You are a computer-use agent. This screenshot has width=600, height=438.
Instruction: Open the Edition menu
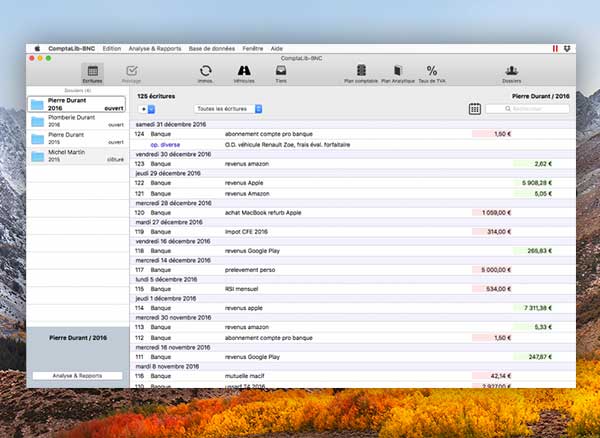112,49
